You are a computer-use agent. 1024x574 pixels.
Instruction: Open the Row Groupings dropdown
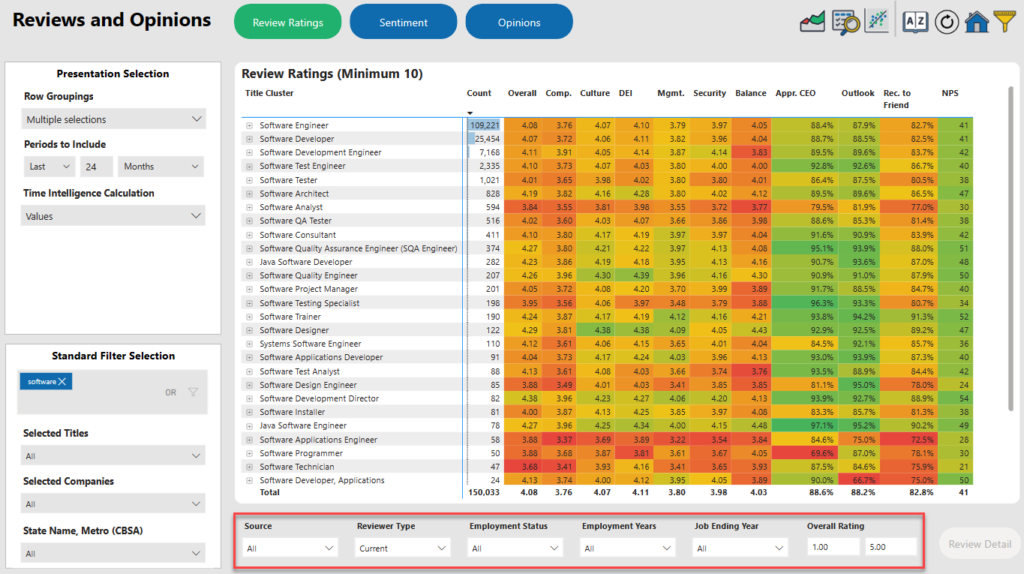[x=113, y=120]
